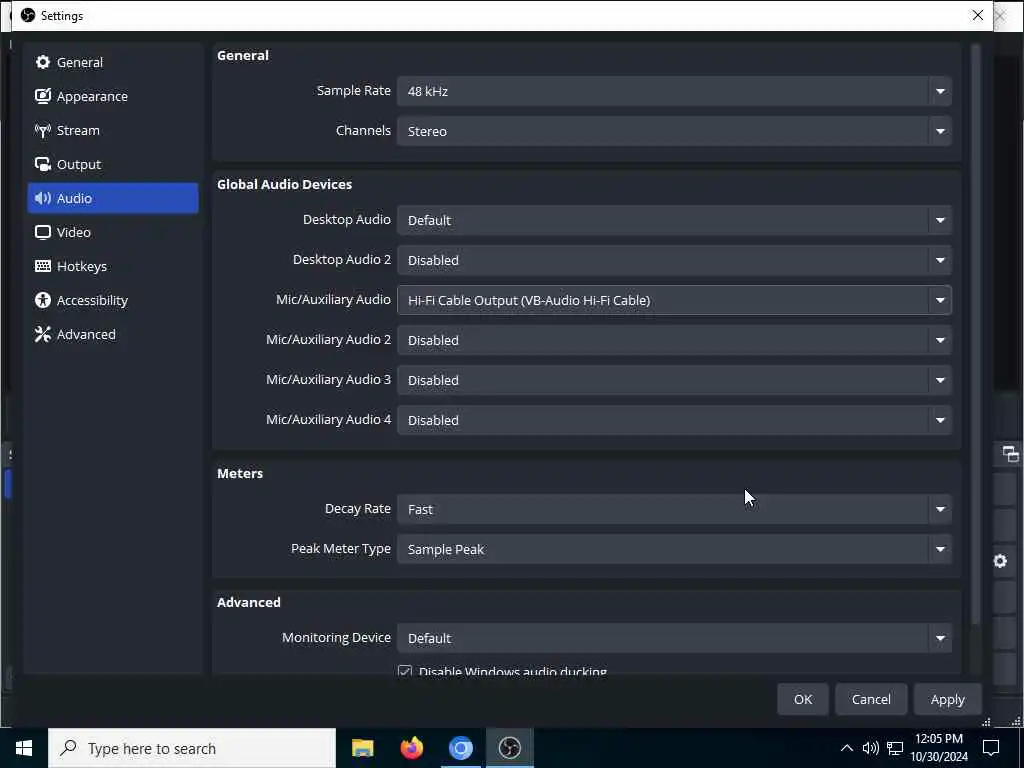Click the system volume tray icon
The width and height of the screenshot is (1024, 768).
pos(870,748)
